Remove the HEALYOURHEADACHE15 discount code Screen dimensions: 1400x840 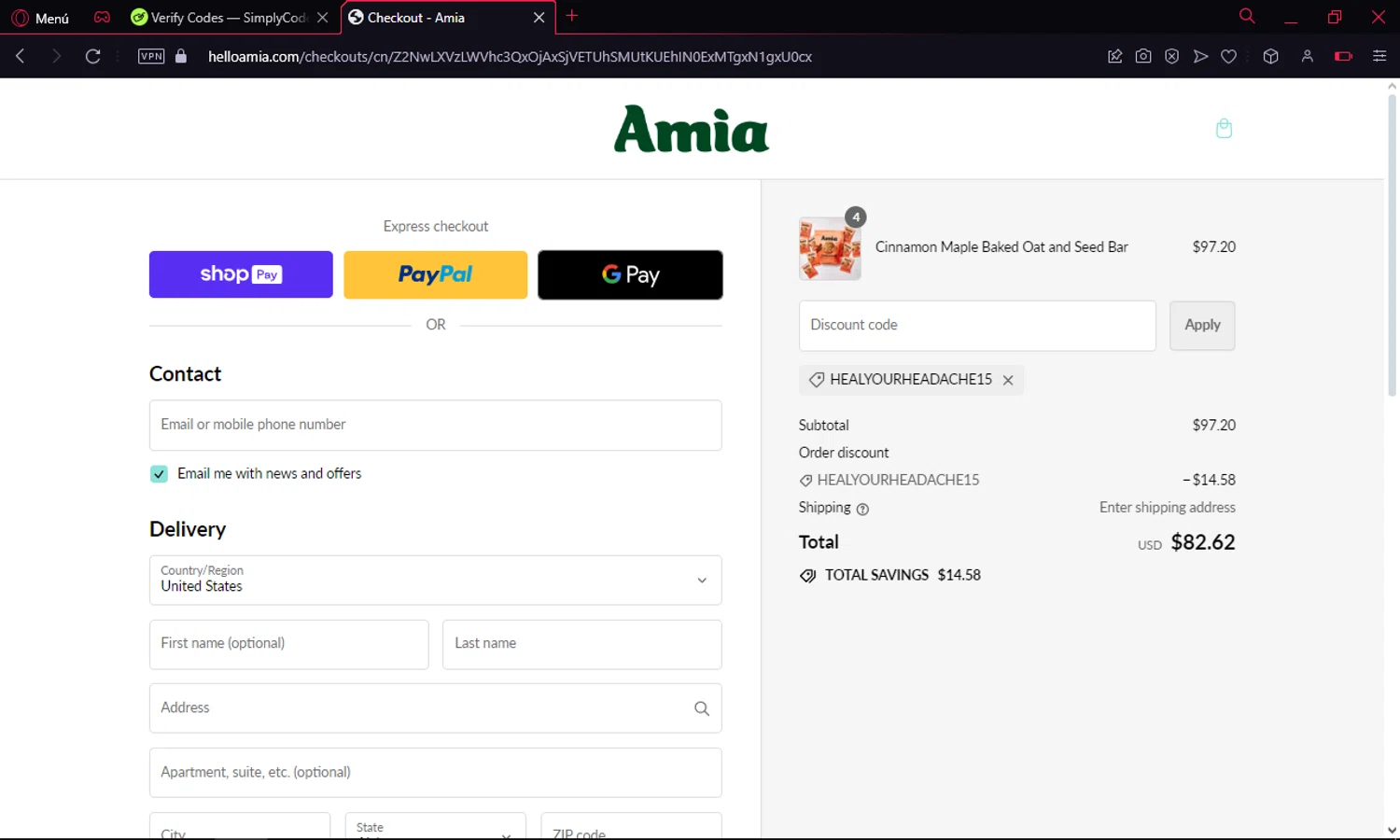point(1008,380)
